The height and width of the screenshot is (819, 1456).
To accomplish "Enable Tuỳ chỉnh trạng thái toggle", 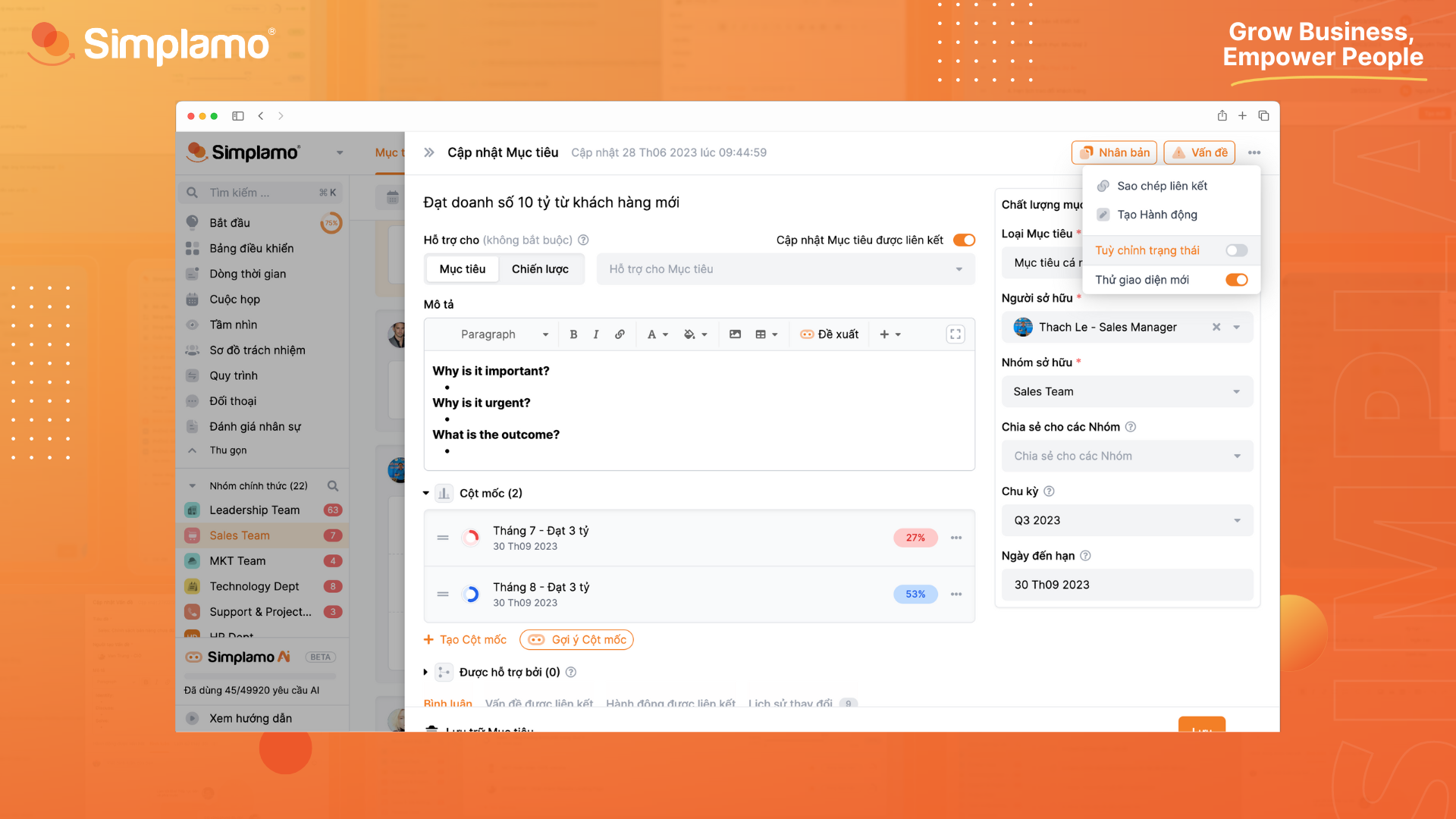I will coord(1237,250).
